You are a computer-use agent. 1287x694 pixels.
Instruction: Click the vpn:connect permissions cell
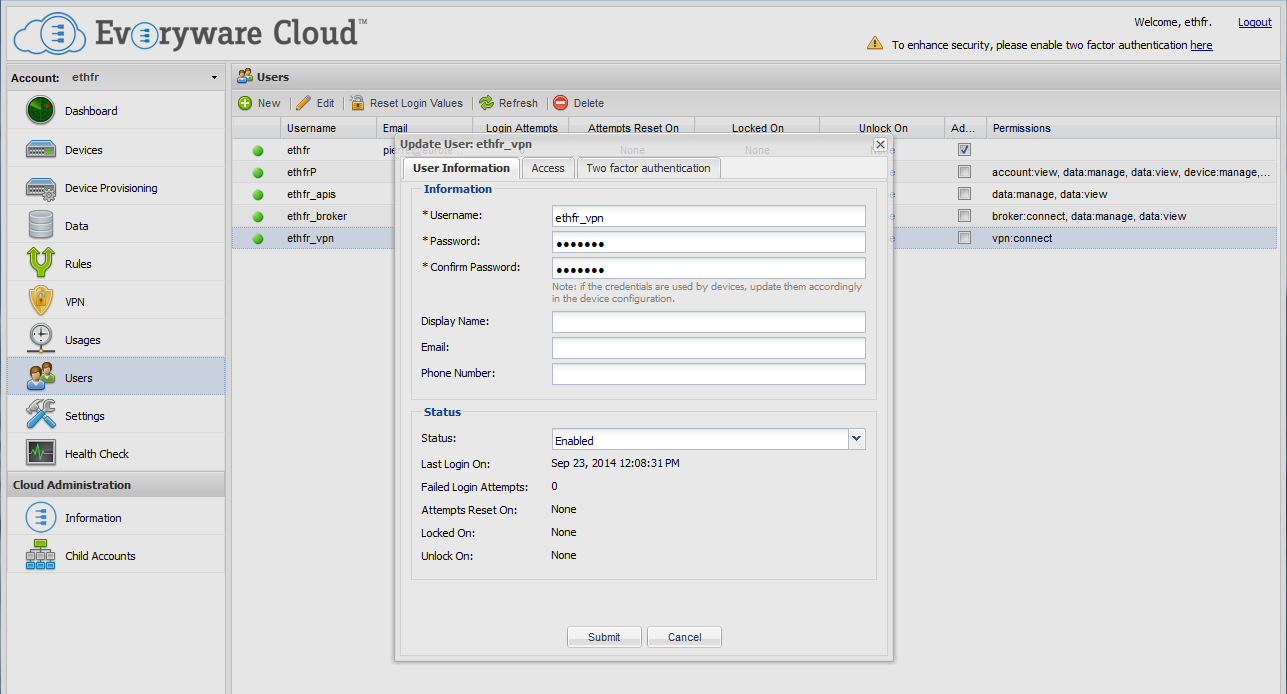(x=1022, y=238)
